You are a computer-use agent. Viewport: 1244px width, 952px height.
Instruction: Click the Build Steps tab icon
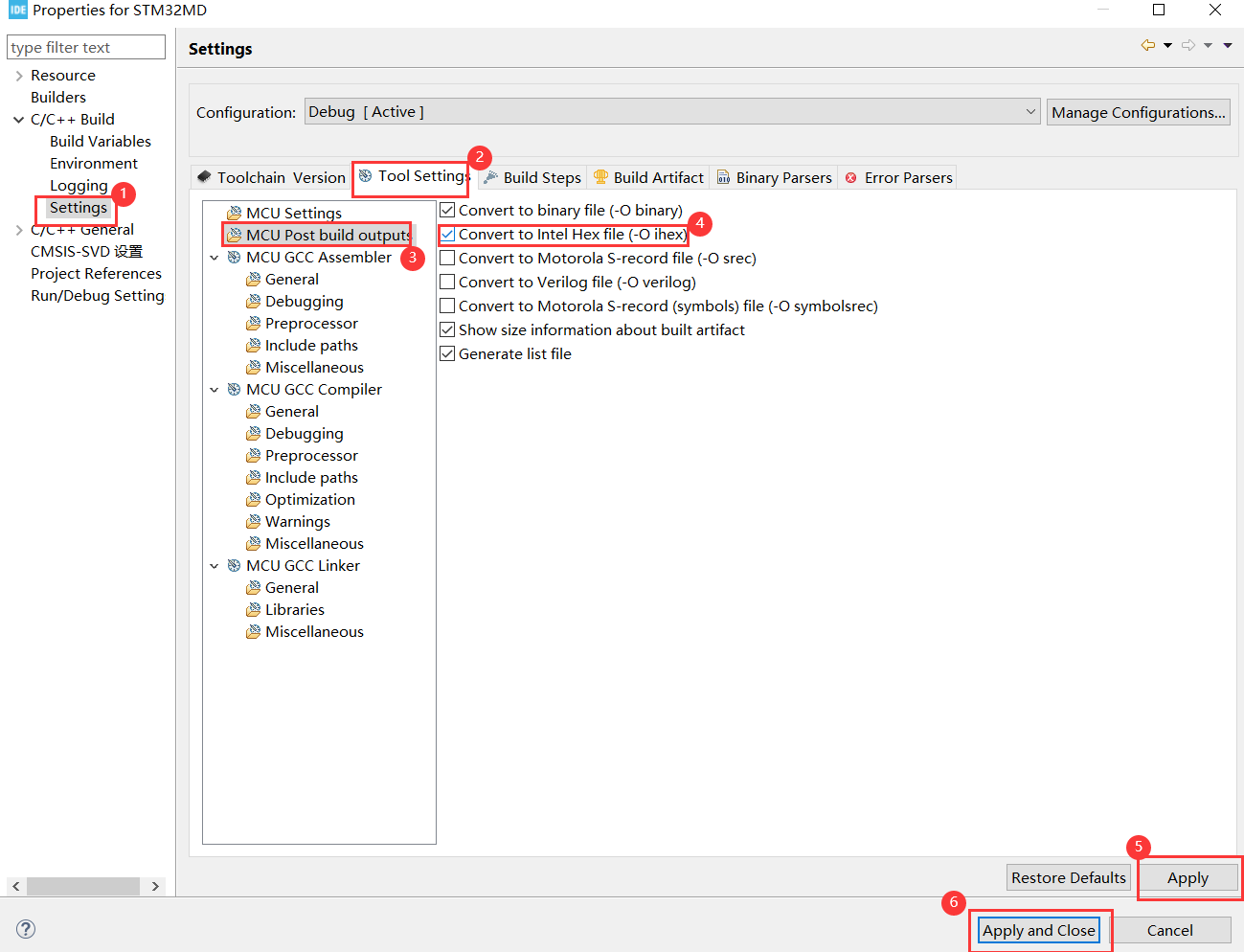(490, 177)
